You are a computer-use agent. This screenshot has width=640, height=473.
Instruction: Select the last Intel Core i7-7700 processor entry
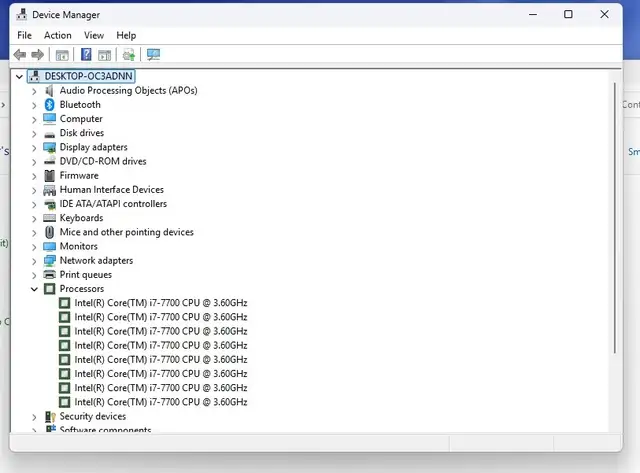(161, 402)
